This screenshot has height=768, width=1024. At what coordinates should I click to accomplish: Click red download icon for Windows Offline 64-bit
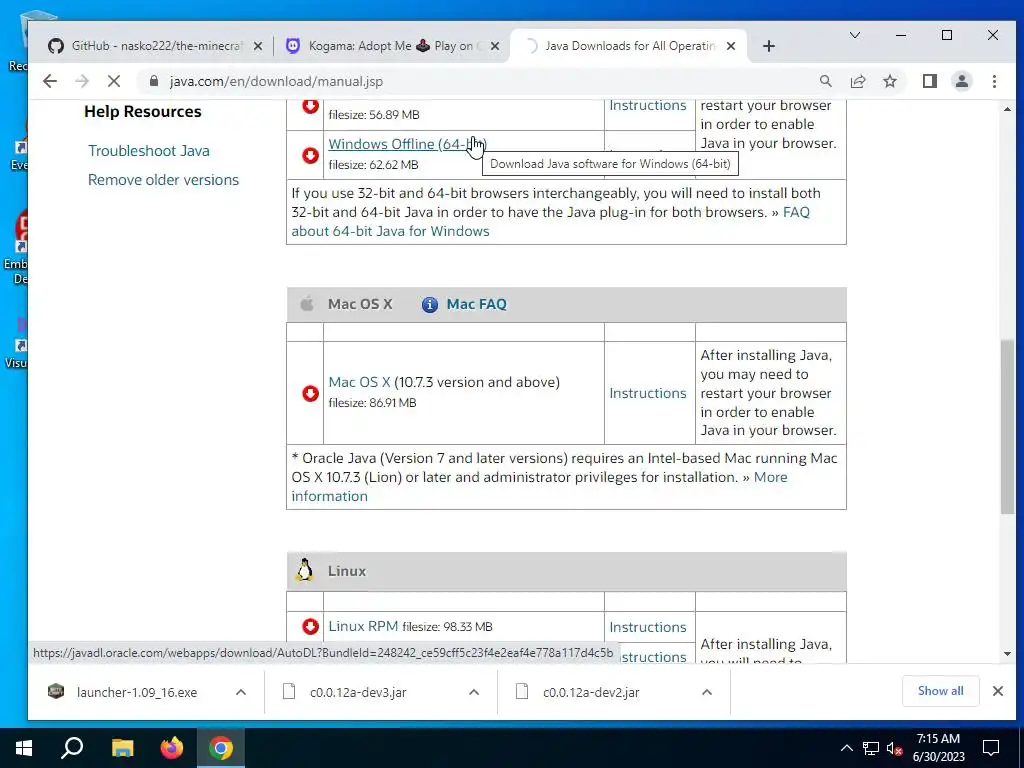pos(310,155)
